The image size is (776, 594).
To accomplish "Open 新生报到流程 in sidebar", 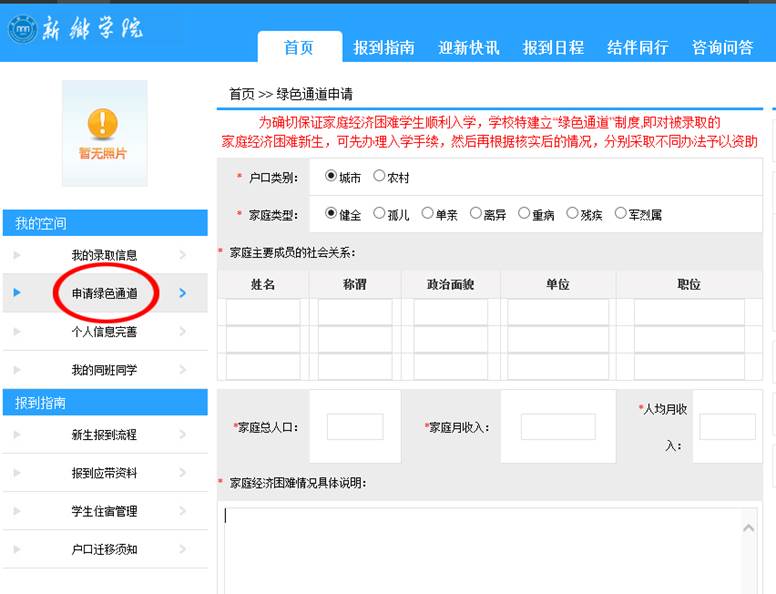I will 104,435.
